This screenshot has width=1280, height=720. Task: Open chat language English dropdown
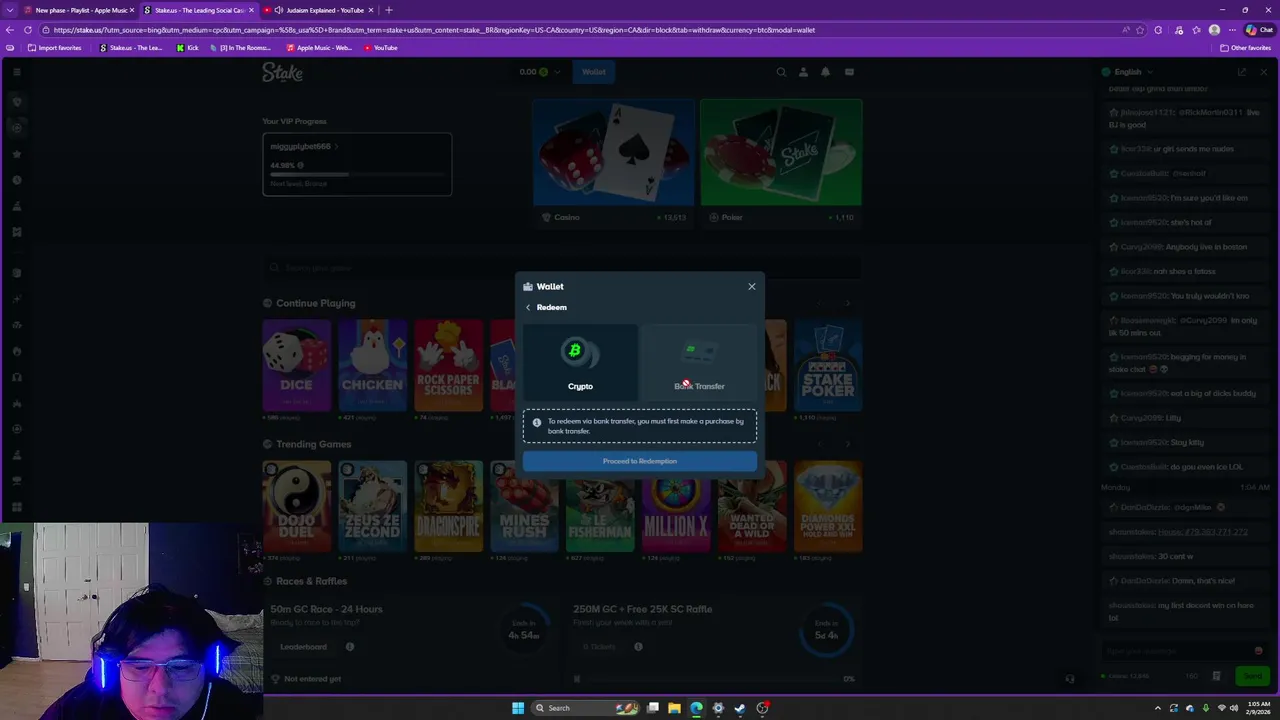coord(1128,72)
